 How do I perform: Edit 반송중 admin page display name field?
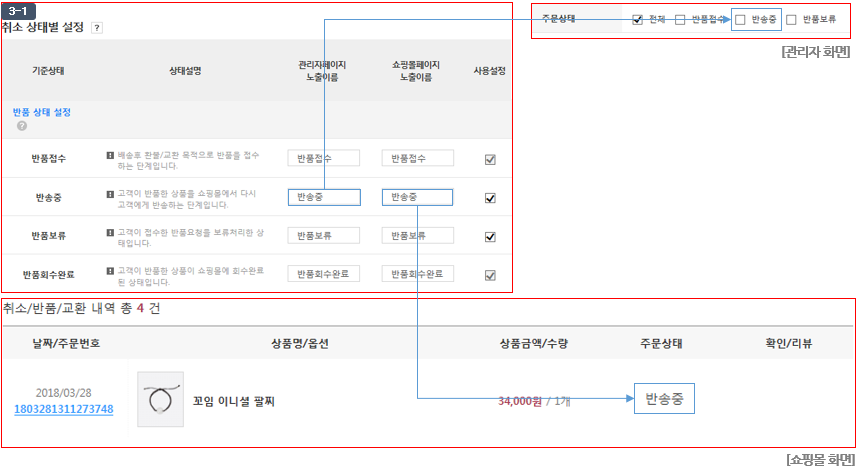[x=324, y=197]
